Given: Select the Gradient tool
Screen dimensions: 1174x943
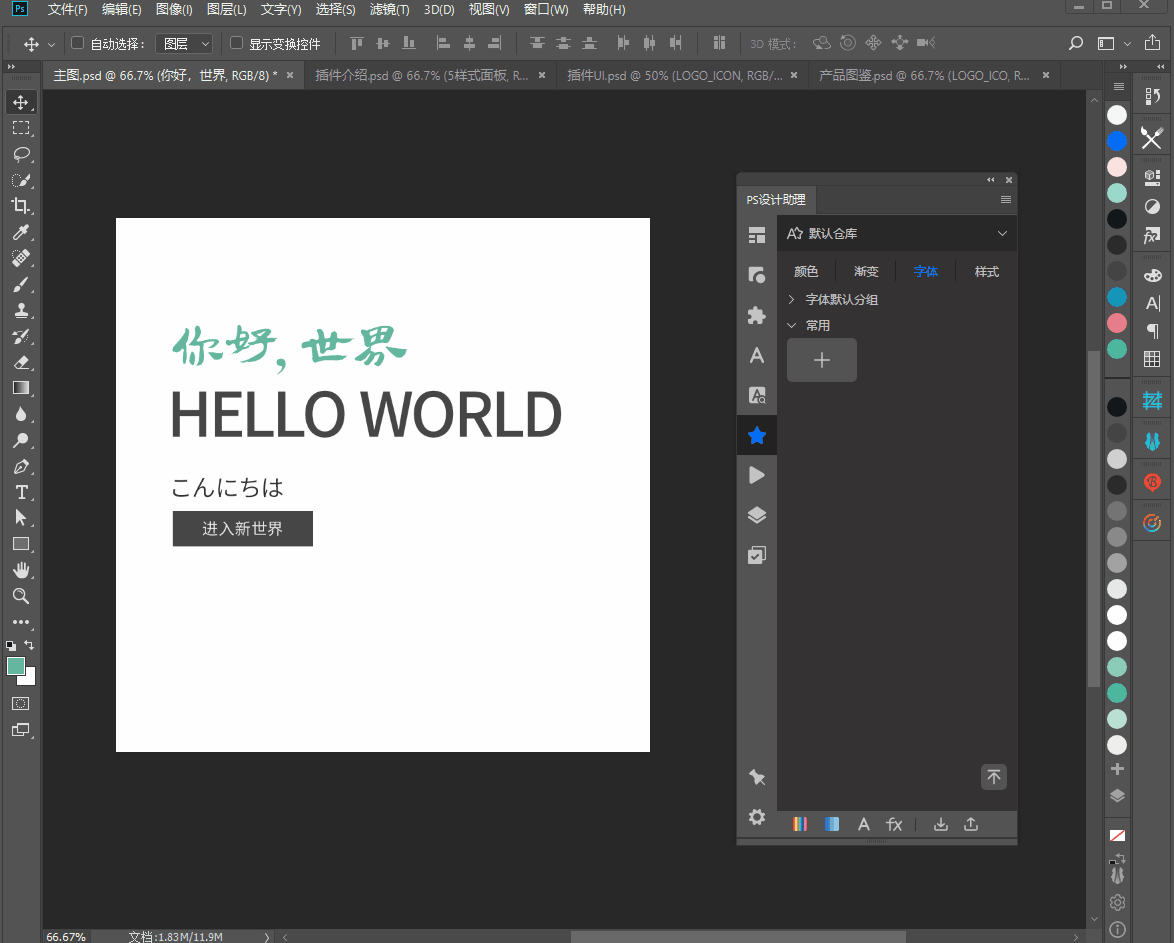Looking at the screenshot, I should pos(21,388).
